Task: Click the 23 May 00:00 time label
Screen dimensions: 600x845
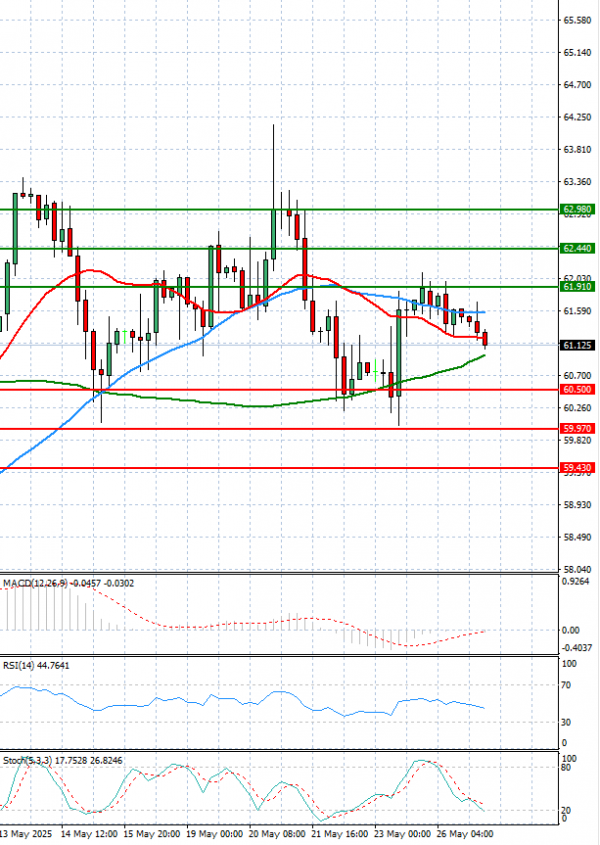Action: 403,834
